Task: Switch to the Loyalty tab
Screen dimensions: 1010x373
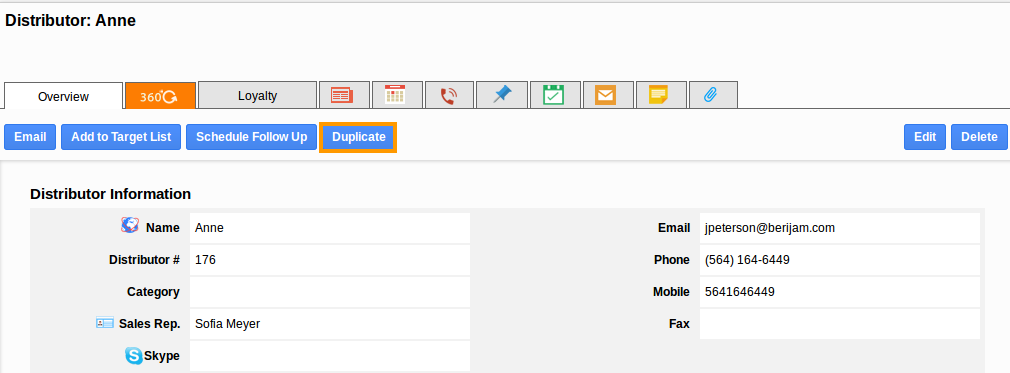Action: (x=257, y=95)
